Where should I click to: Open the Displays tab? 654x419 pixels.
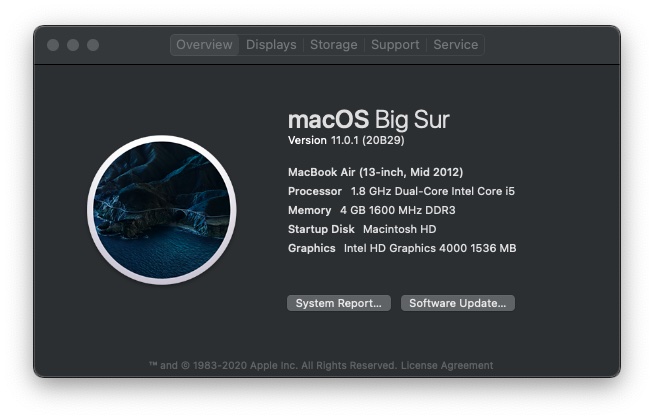click(271, 45)
